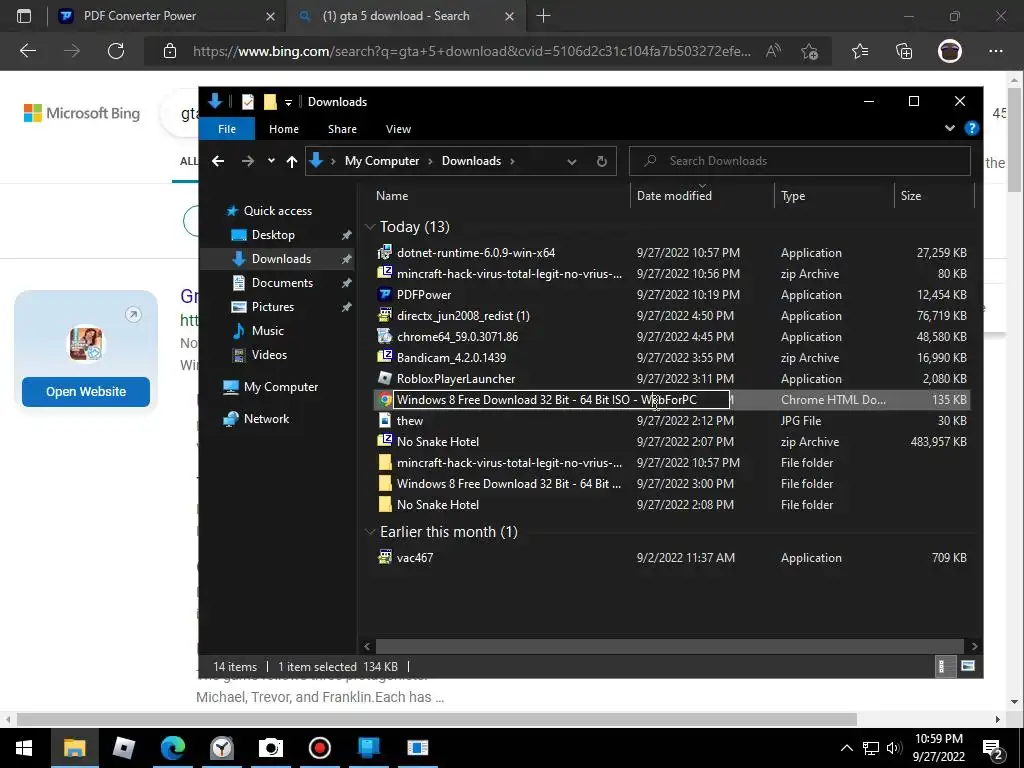The height and width of the screenshot is (768, 1024).
Task: Click the Microsoft Bing logo
Action: tap(82, 113)
